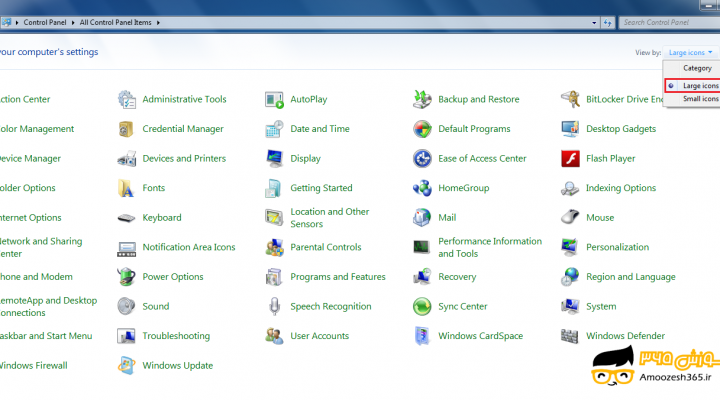Open the Keyboard icon
Viewport: 720px width, 400px height.
[x=126, y=218]
